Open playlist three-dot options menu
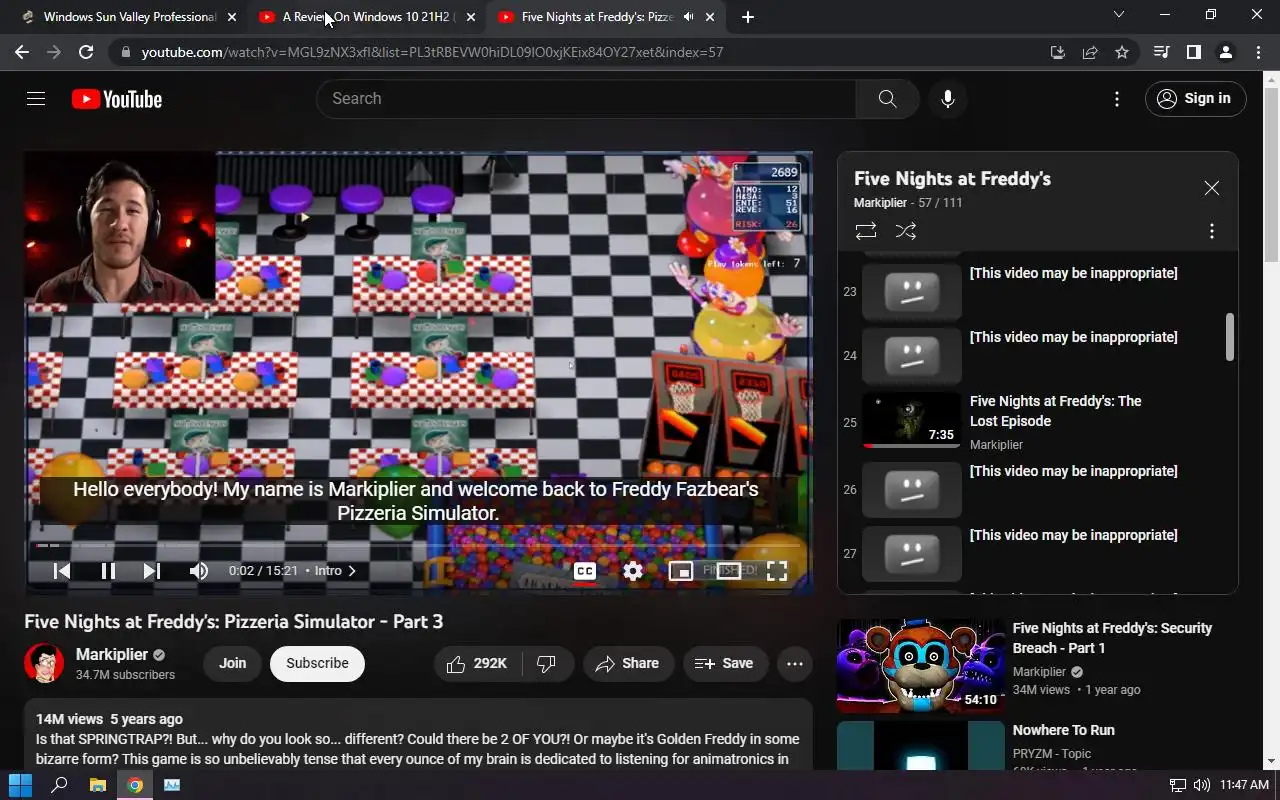 pyautogui.click(x=1212, y=231)
